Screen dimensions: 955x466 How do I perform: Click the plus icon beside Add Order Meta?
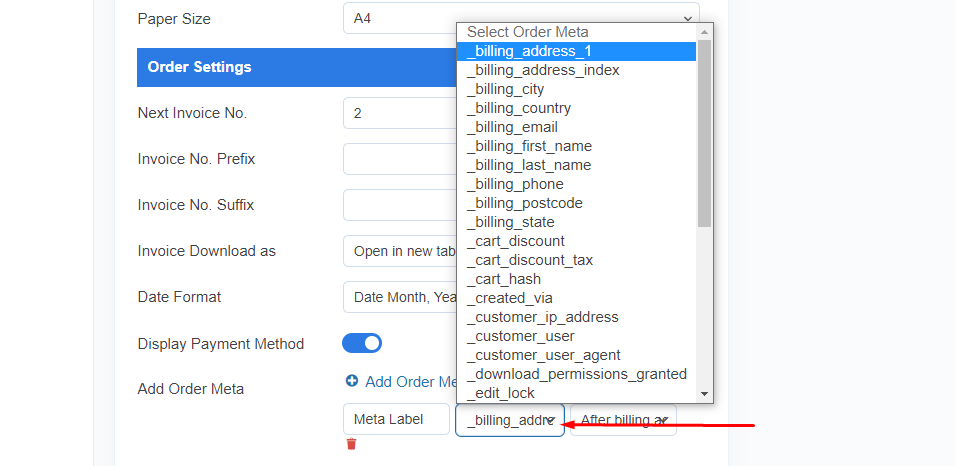pos(352,381)
